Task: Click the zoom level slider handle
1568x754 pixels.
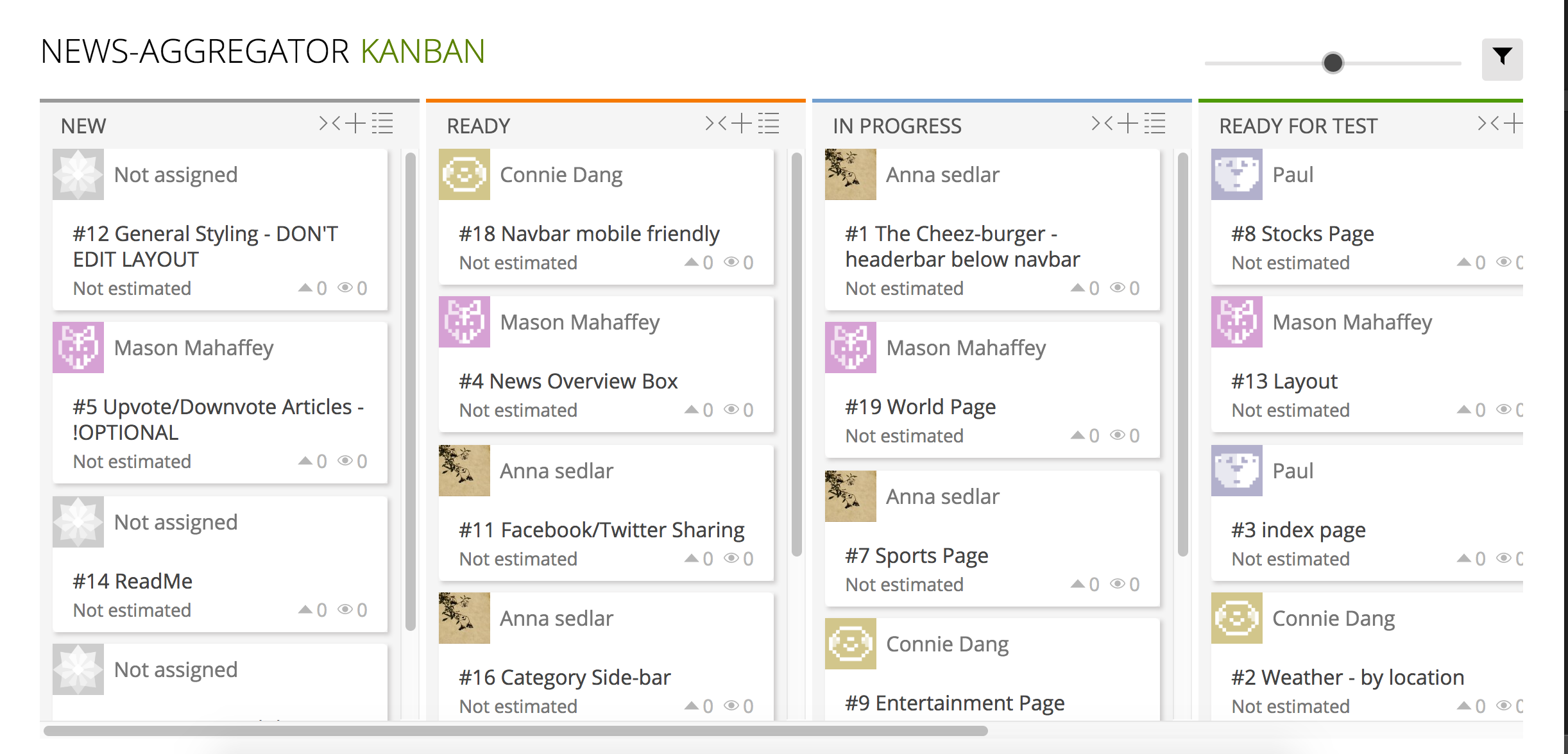Action: click(x=1333, y=63)
